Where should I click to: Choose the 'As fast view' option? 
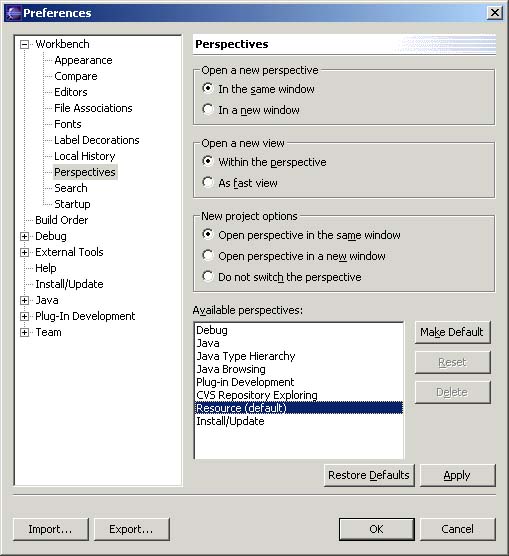point(208,182)
